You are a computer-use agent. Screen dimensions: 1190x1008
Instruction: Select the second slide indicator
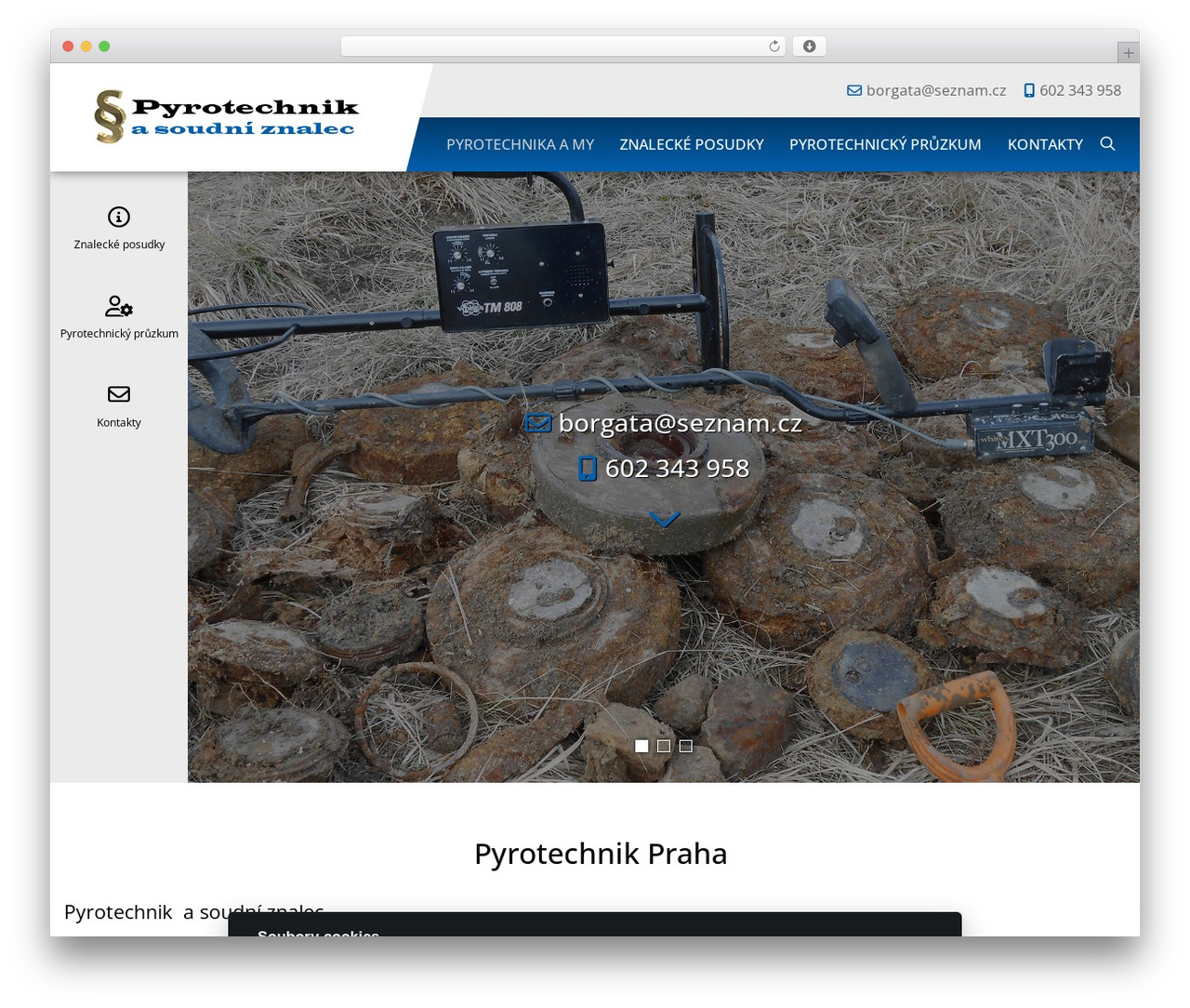point(664,746)
